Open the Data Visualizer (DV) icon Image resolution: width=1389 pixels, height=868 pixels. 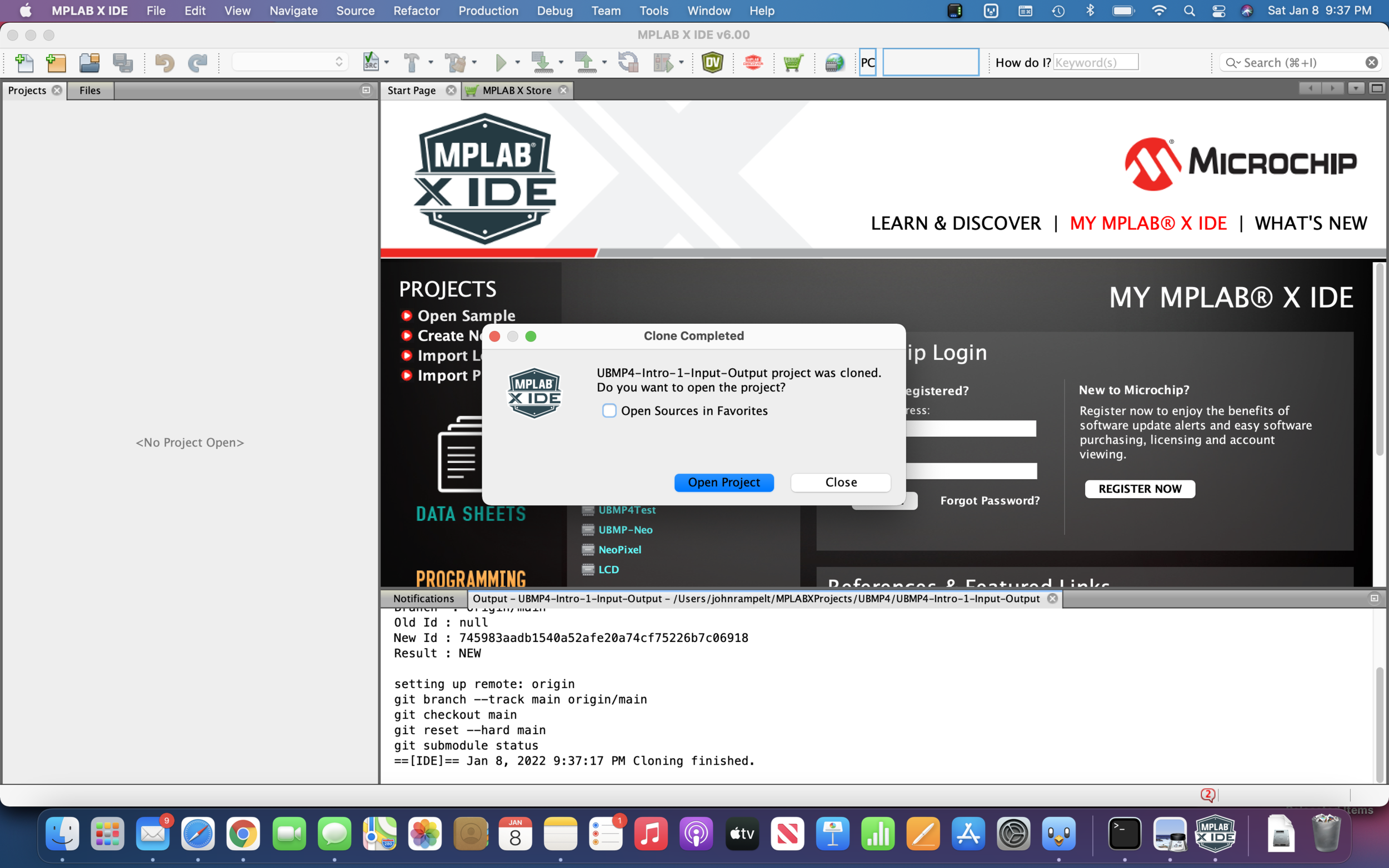tap(713, 63)
